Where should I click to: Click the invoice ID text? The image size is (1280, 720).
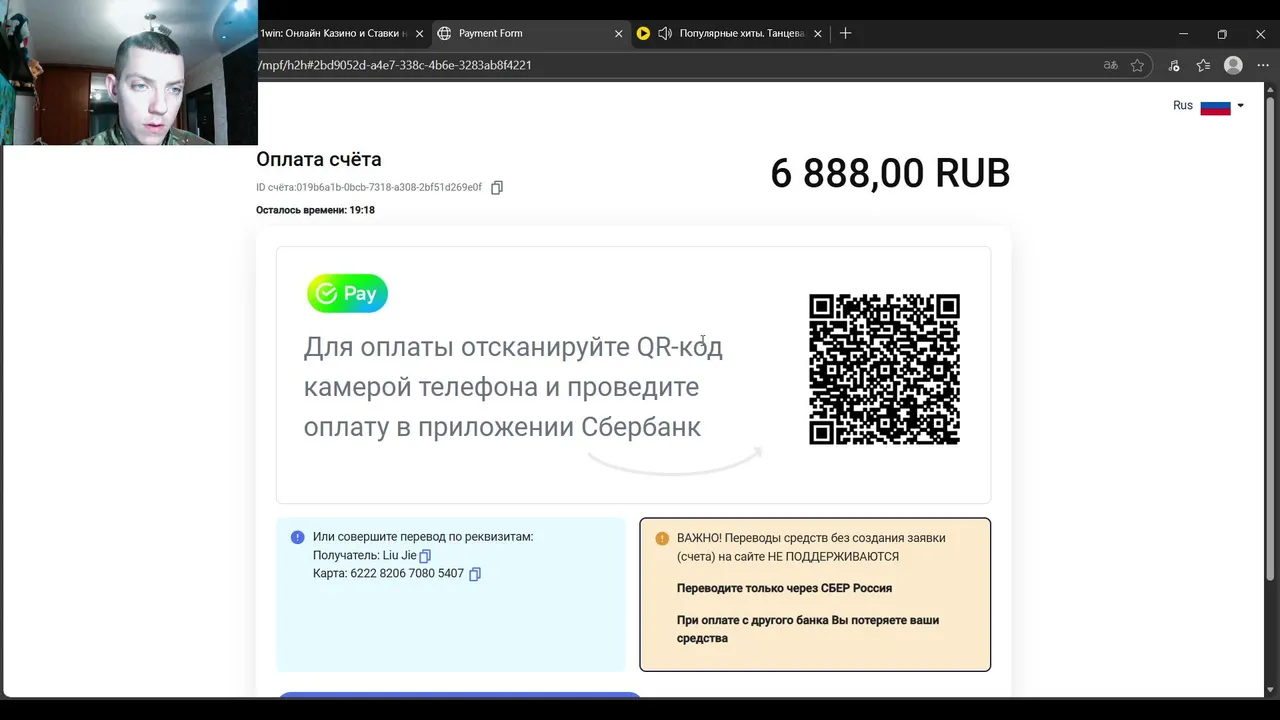[369, 187]
